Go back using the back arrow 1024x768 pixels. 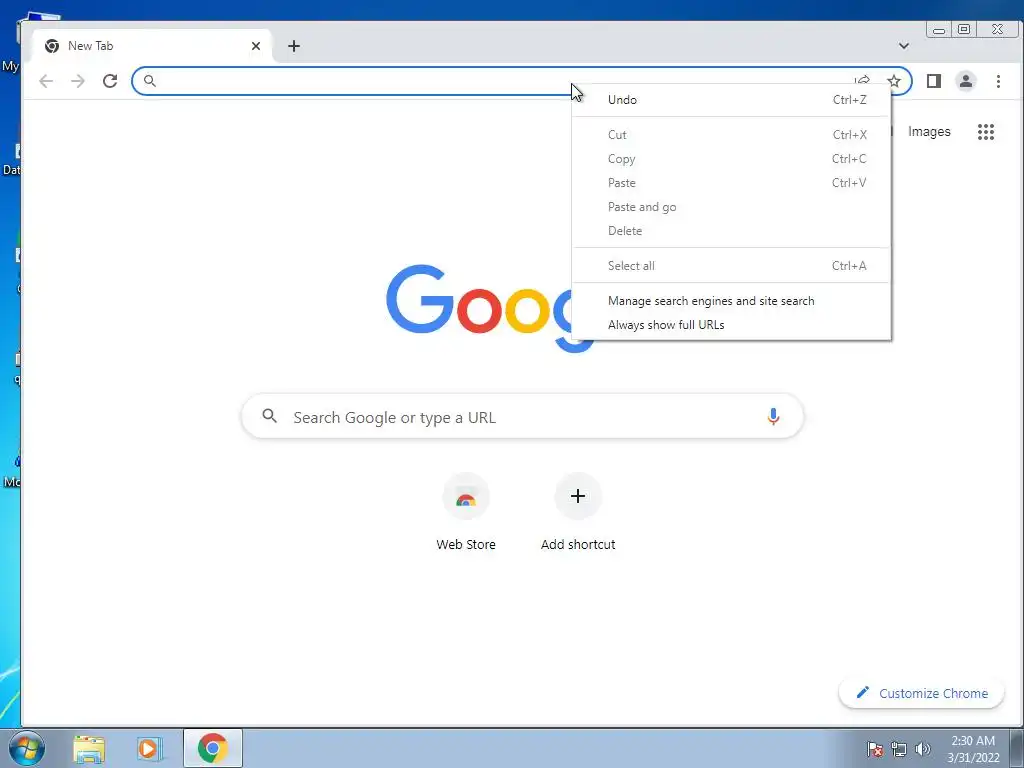[x=46, y=81]
